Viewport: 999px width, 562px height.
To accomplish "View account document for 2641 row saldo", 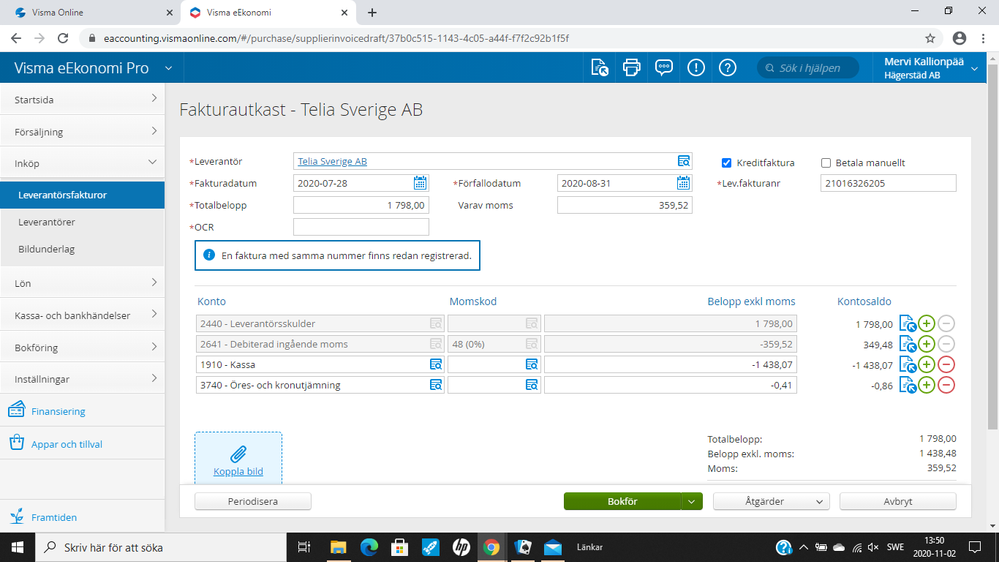I will coord(907,344).
